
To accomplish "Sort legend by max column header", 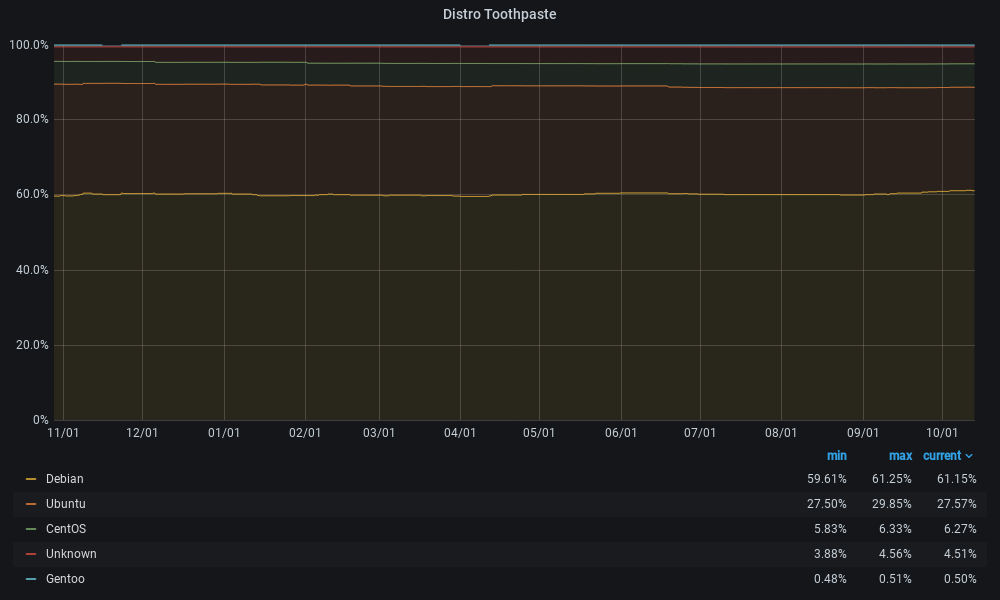I will 900,456.
